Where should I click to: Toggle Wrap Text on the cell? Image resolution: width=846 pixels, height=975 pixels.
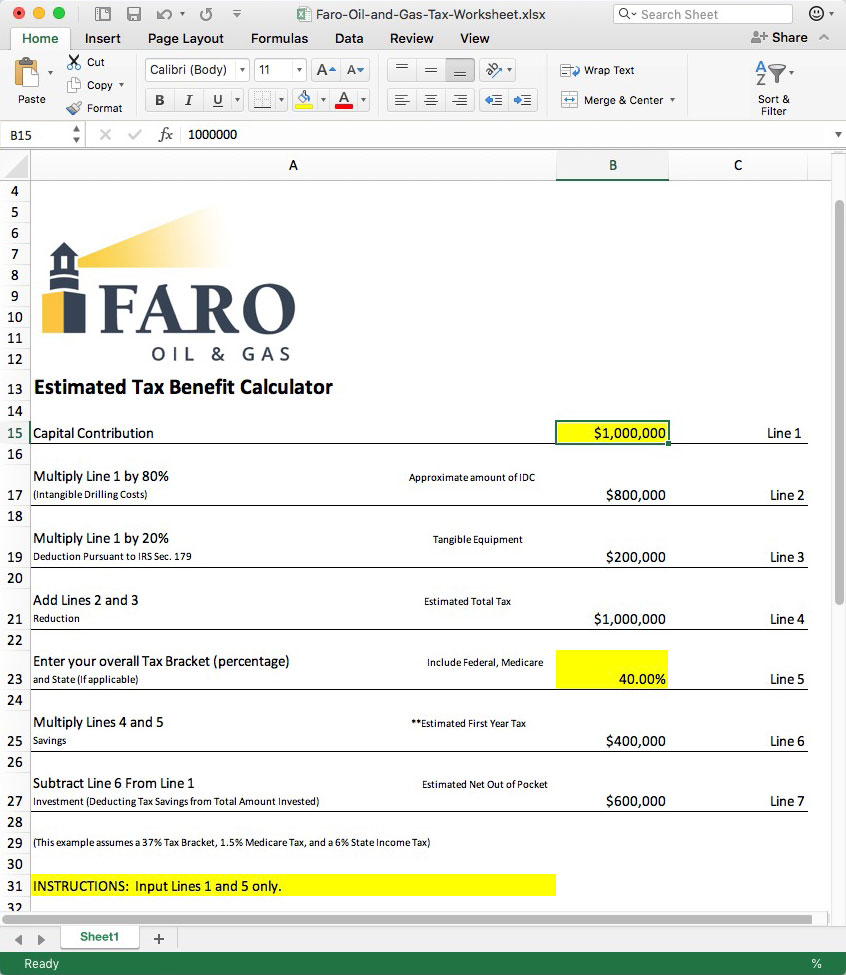[x=597, y=70]
